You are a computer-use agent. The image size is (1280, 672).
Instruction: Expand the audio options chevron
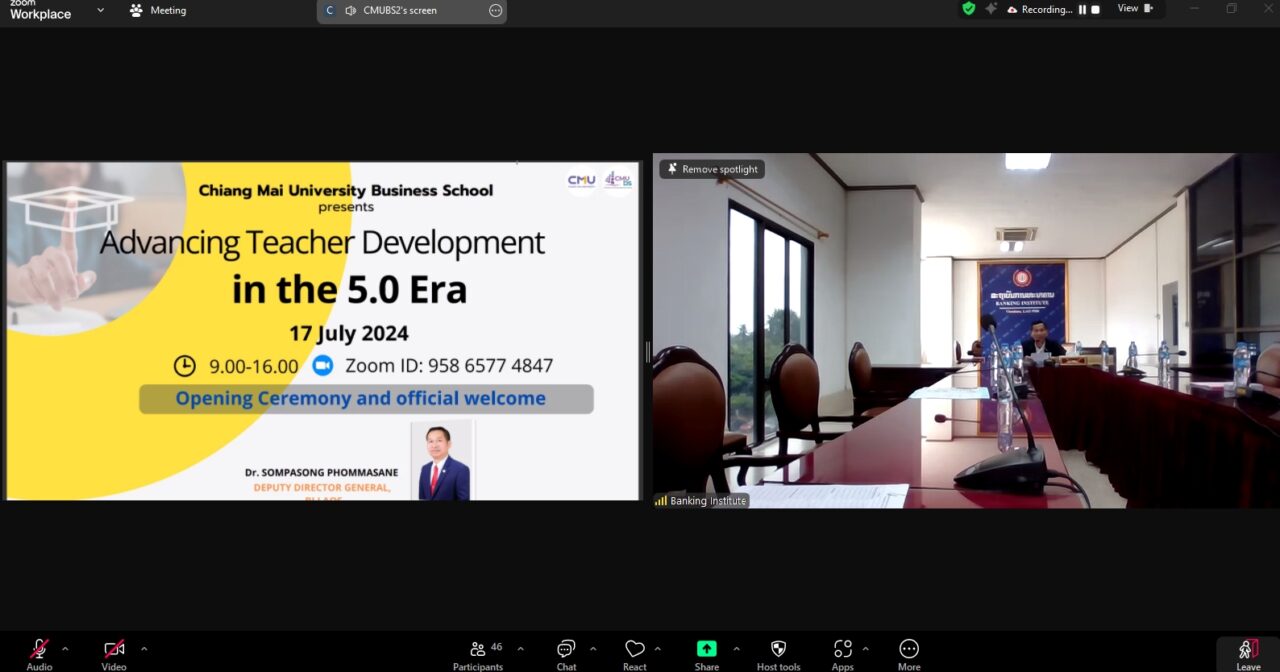(x=65, y=648)
